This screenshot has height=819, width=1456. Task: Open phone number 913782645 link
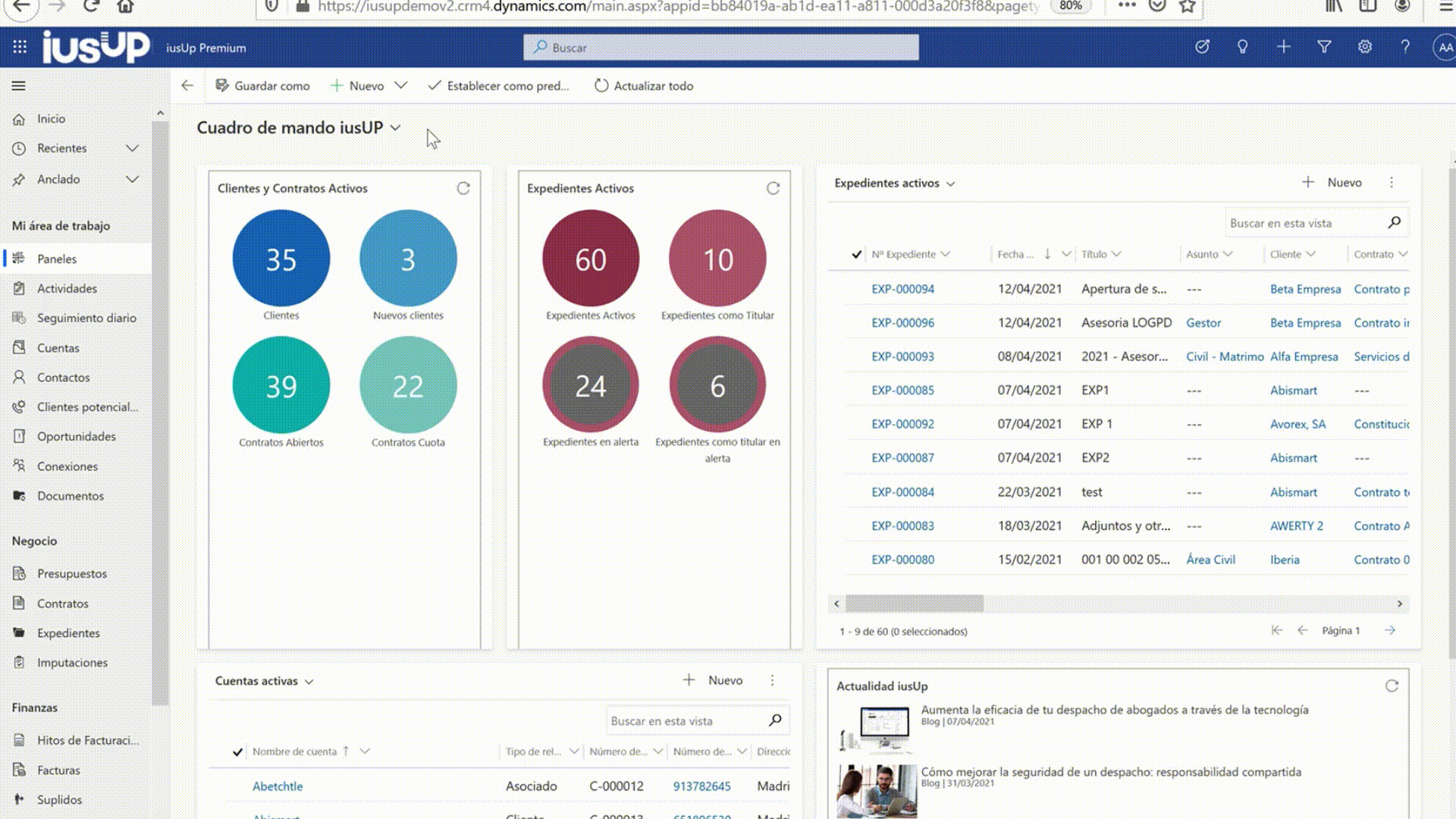tap(702, 786)
